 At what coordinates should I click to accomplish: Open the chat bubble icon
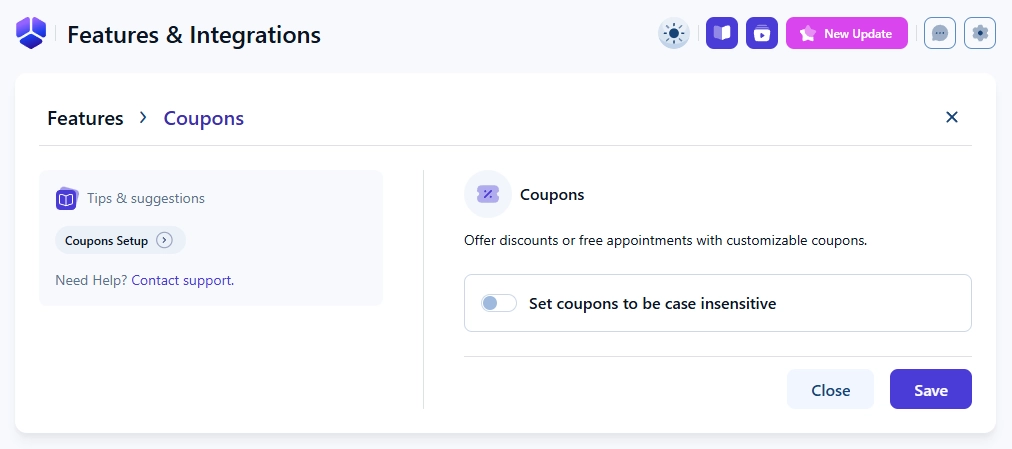940,34
